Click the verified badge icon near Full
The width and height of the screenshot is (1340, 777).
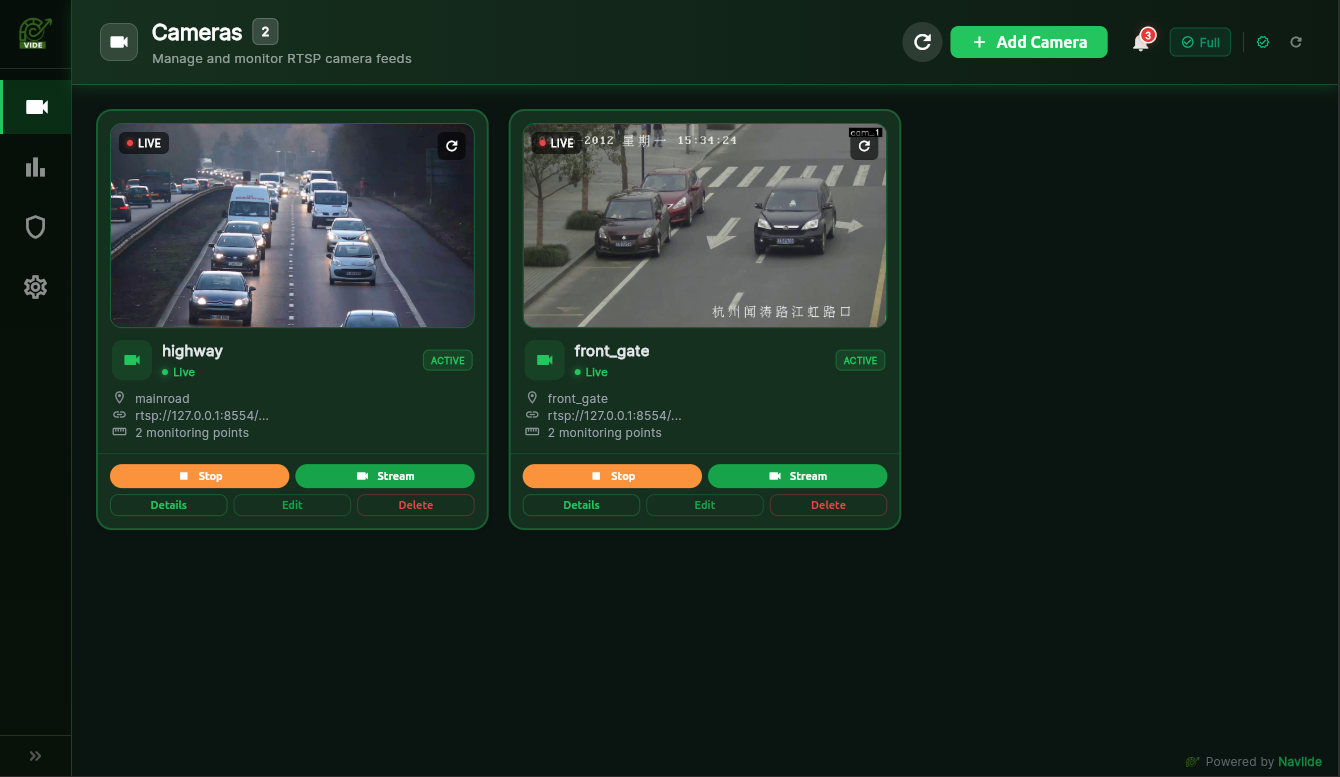pos(1262,42)
